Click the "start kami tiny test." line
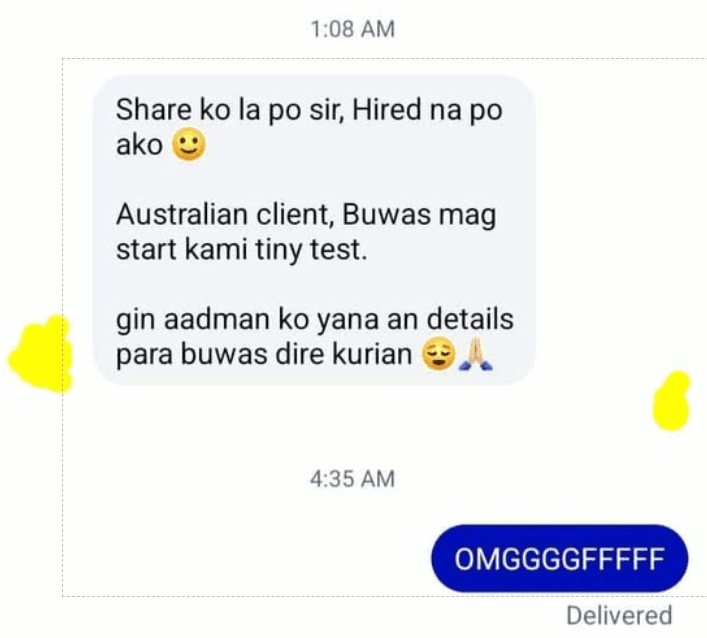Image resolution: width=707 pixels, height=638 pixels. pyautogui.click(x=242, y=249)
